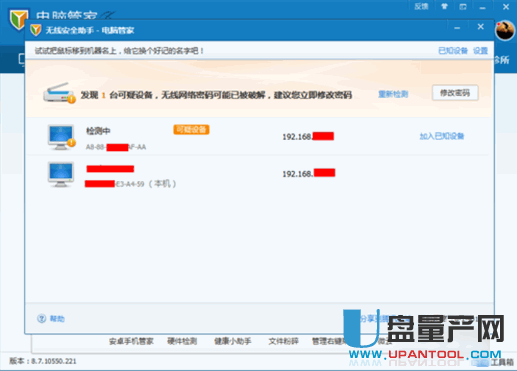517x371 pixels.
Task: Open the 已知设备 link
Action: [x=453, y=51]
